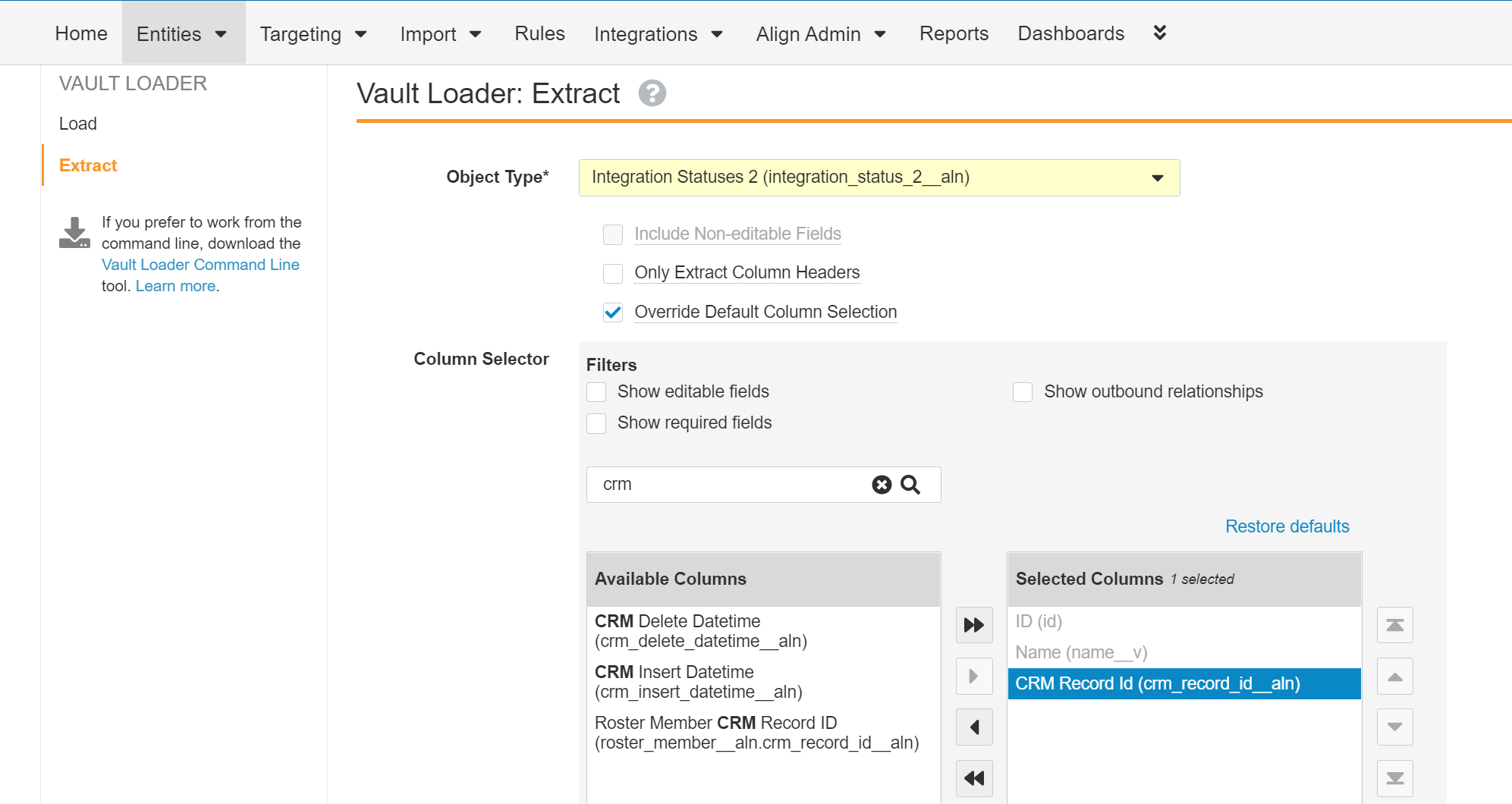Remove all columns with double left arrow

tap(974, 778)
